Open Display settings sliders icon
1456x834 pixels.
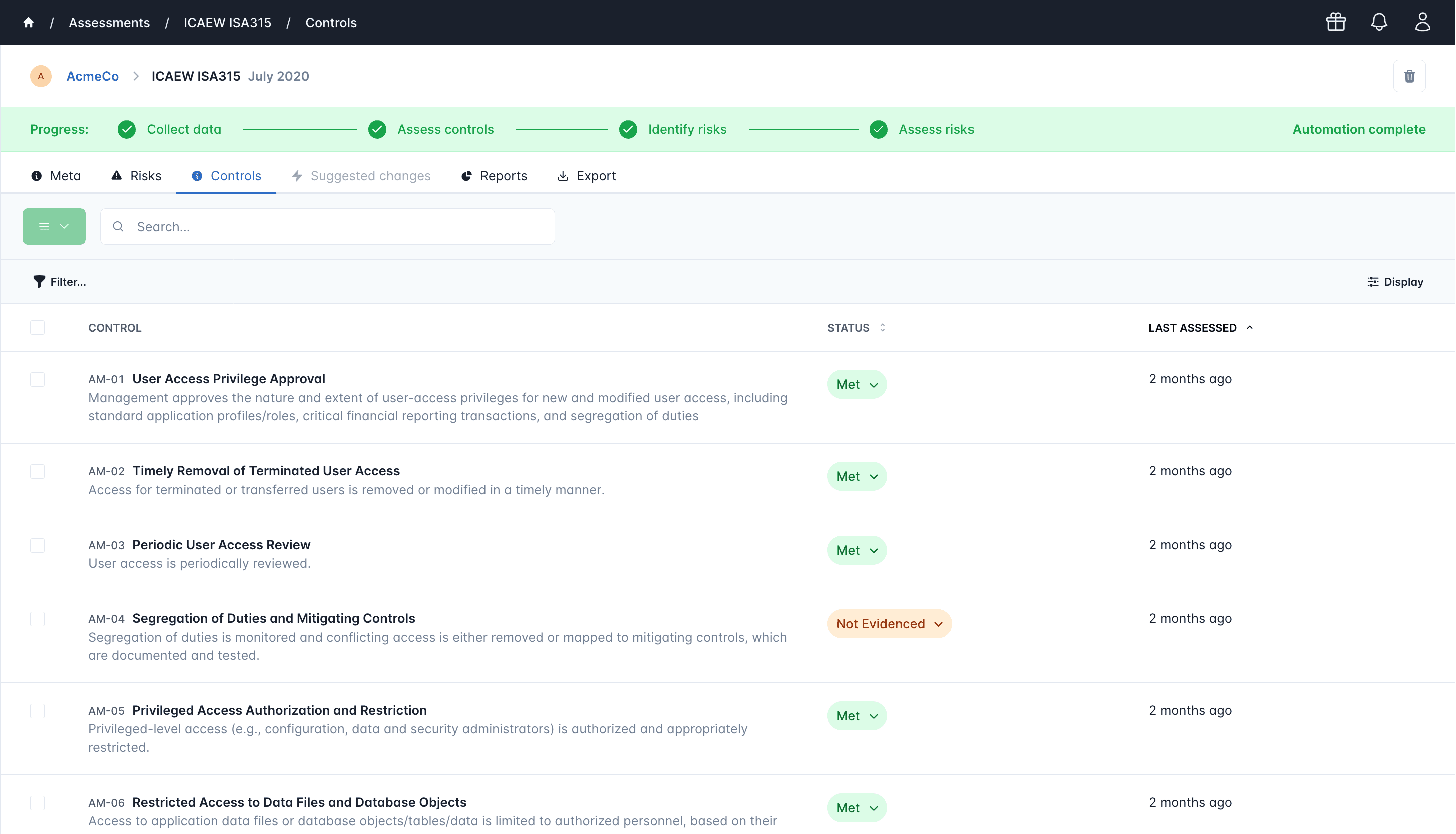pos(1373,281)
